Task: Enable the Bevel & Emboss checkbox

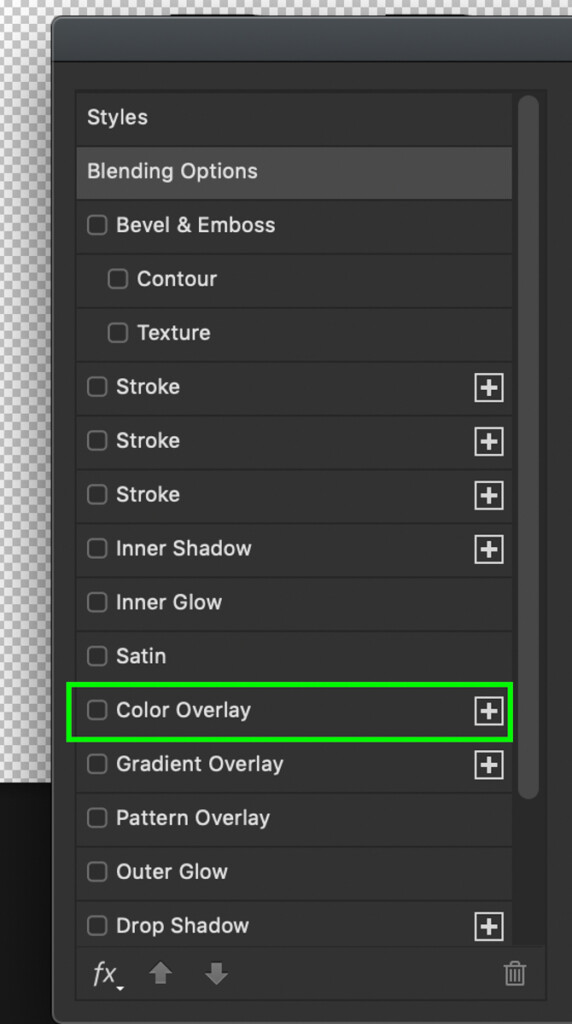Action: coord(97,225)
